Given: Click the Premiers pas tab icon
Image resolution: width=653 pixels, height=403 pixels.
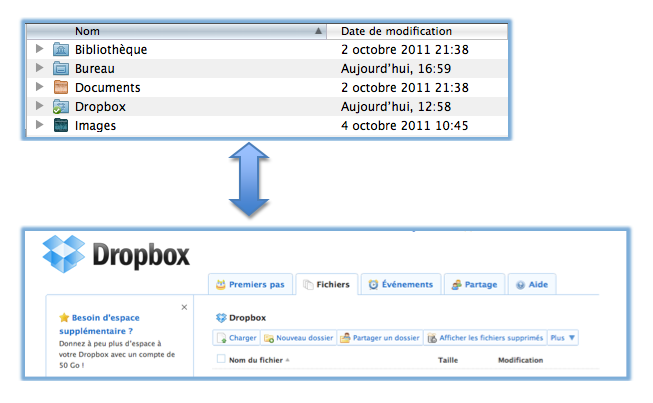Looking at the screenshot, I should 220,285.
